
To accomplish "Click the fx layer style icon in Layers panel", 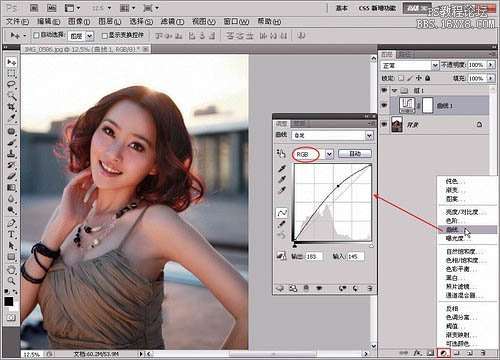I will (x=417, y=353).
